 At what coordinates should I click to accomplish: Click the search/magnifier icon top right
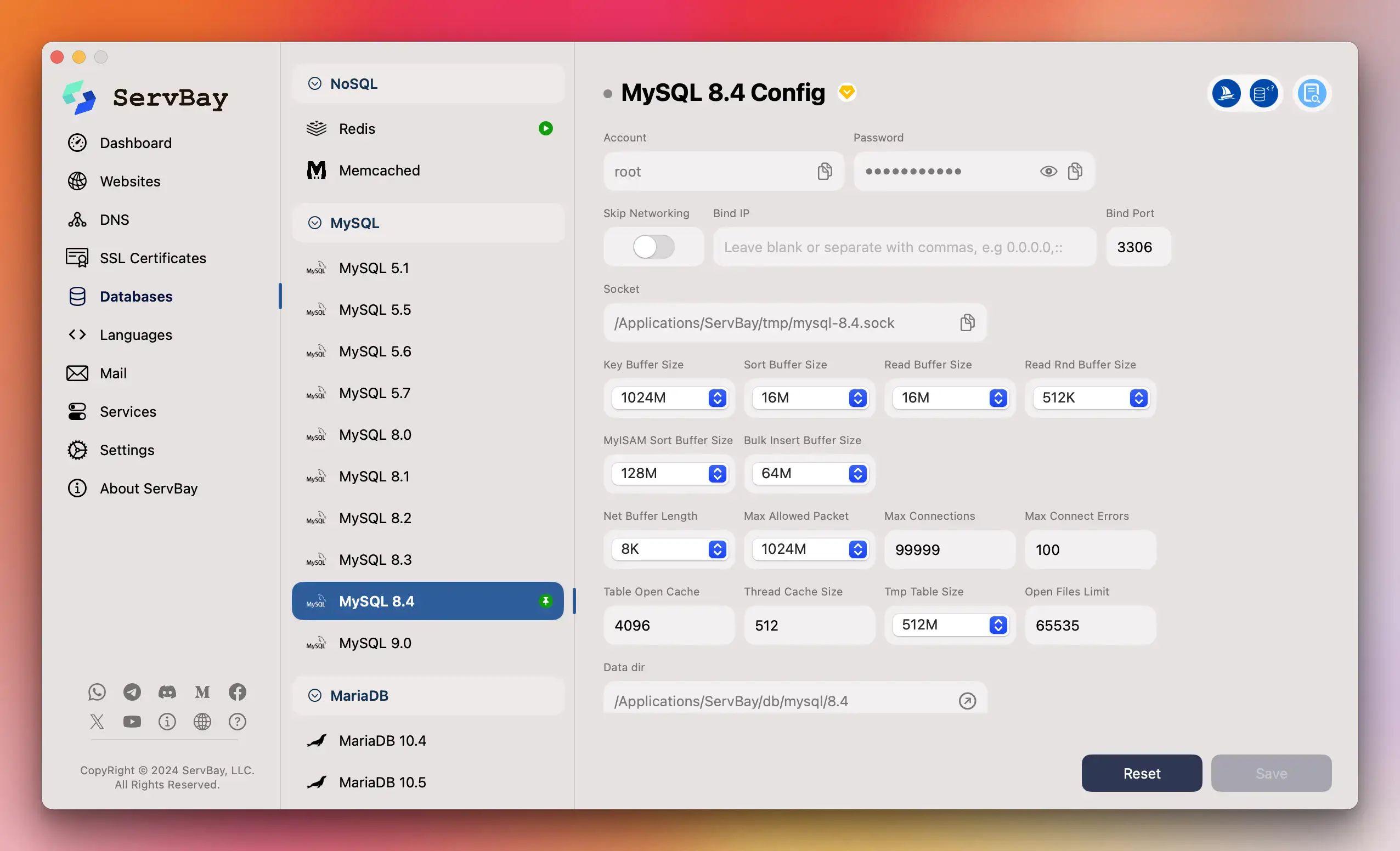coord(1311,92)
